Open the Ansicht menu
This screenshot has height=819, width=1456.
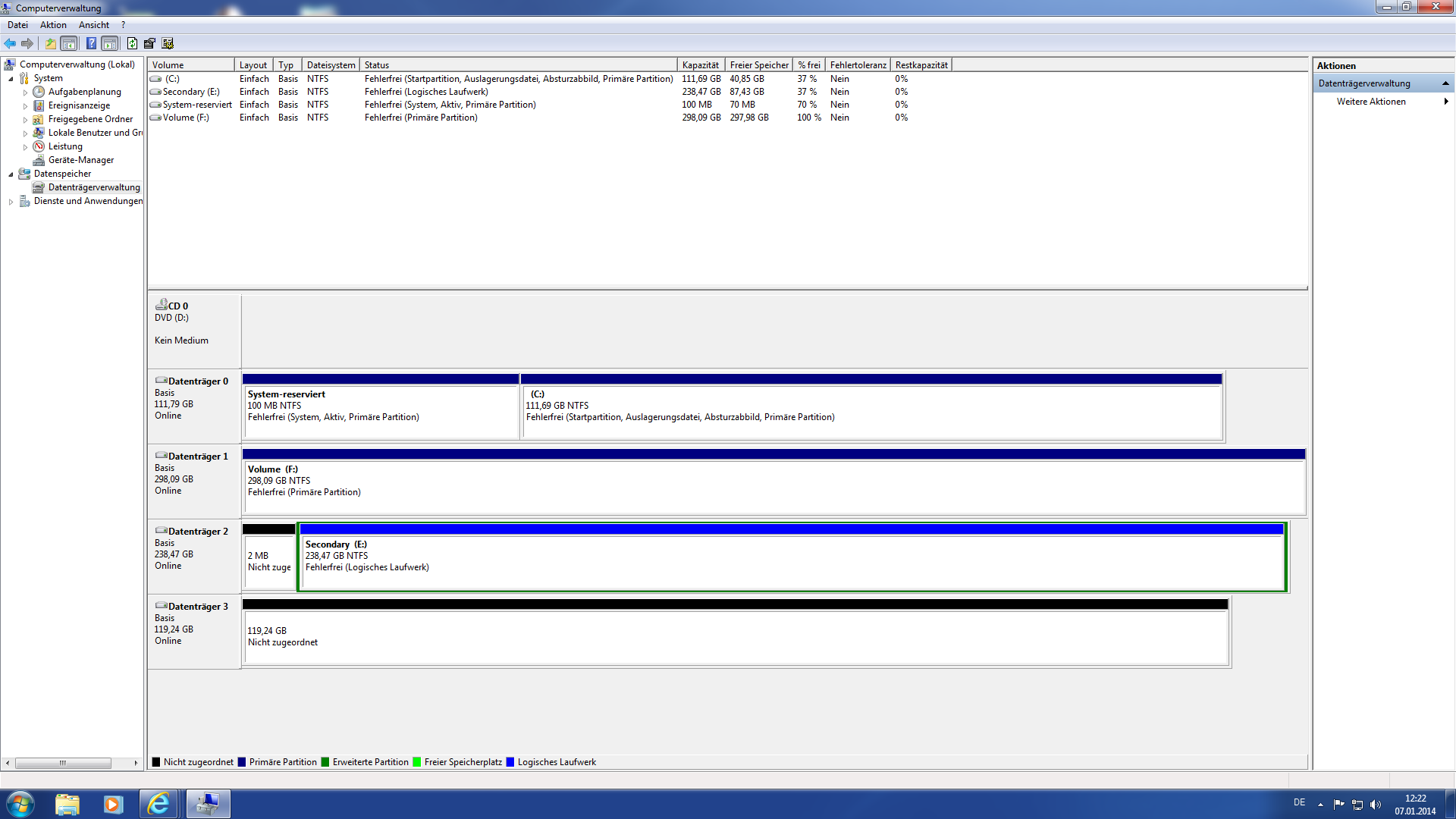click(x=93, y=25)
